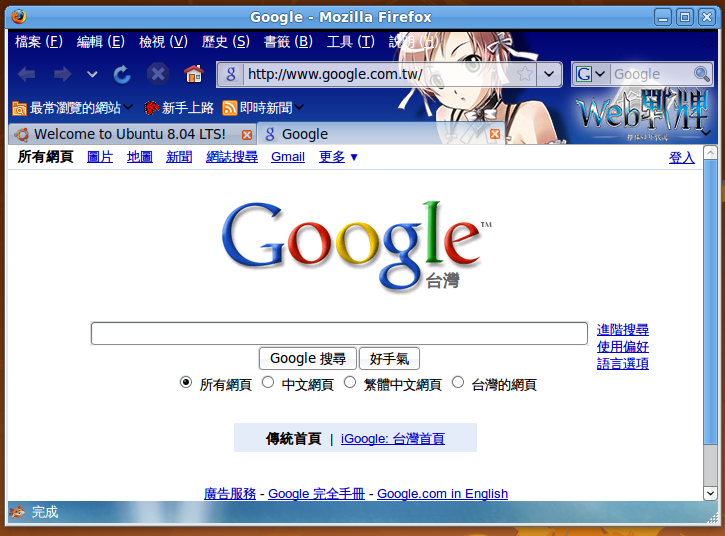Expand the 最常瀏覽的網站 bookmark menu arrow
Screen dimensions: 725x536
pyautogui.click(x=128, y=107)
